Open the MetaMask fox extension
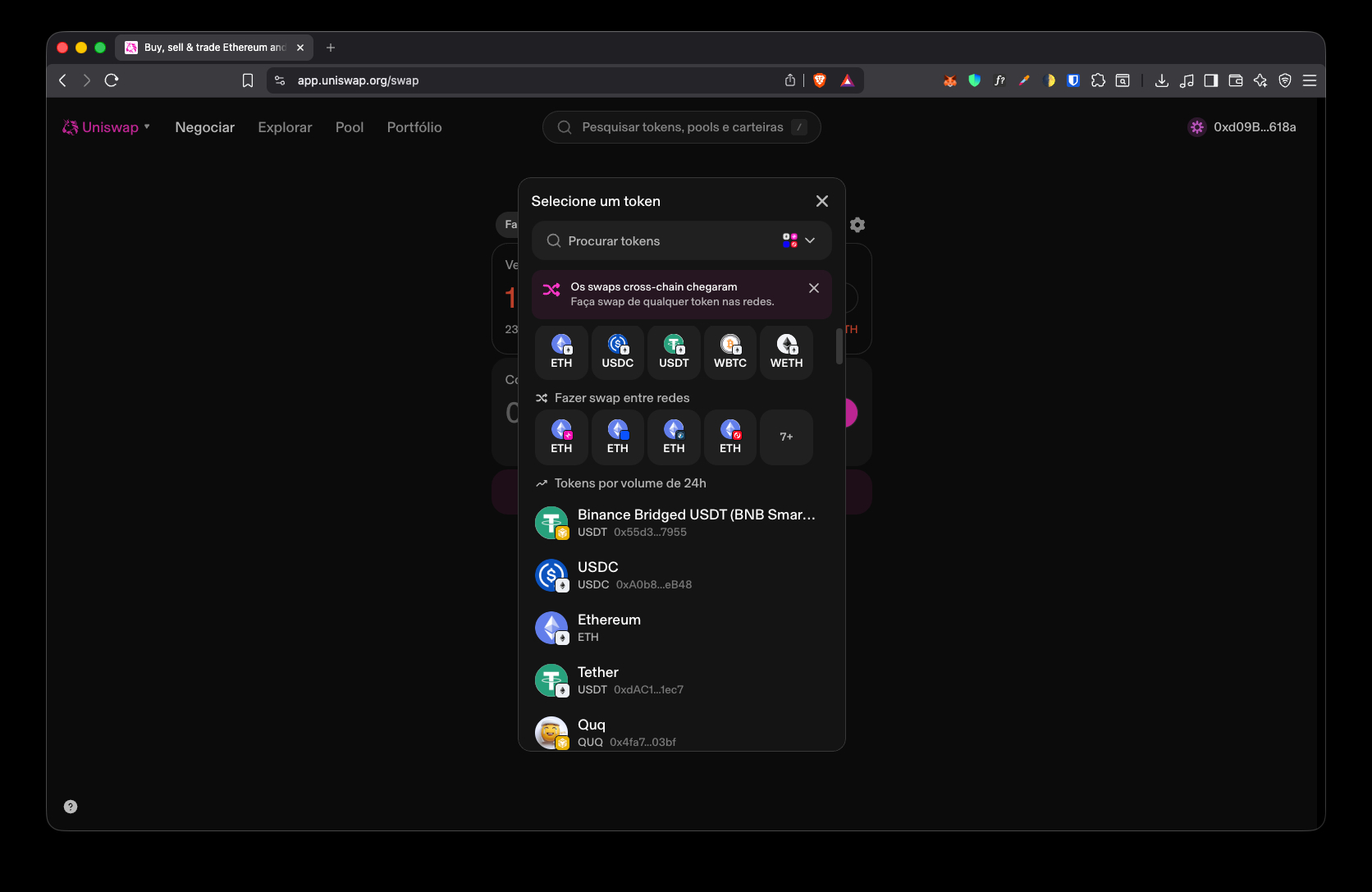1372x892 pixels. coord(950,80)
